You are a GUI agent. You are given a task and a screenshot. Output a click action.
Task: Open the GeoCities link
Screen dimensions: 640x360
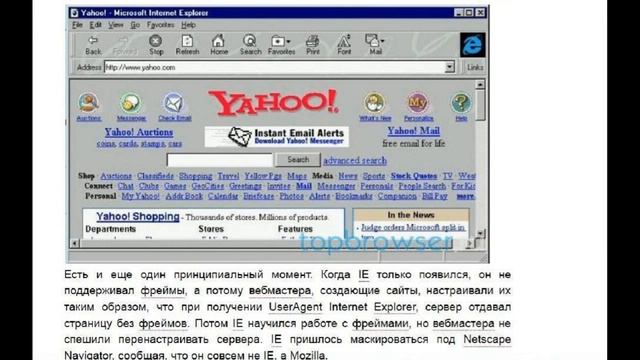207,186
